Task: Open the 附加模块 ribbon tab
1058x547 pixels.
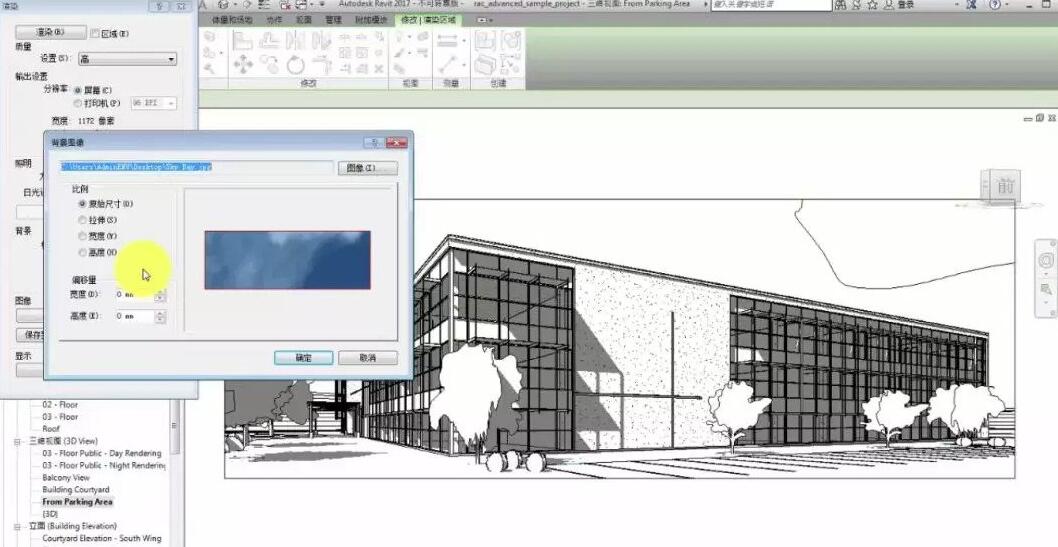Action: (x=370, y=20)
